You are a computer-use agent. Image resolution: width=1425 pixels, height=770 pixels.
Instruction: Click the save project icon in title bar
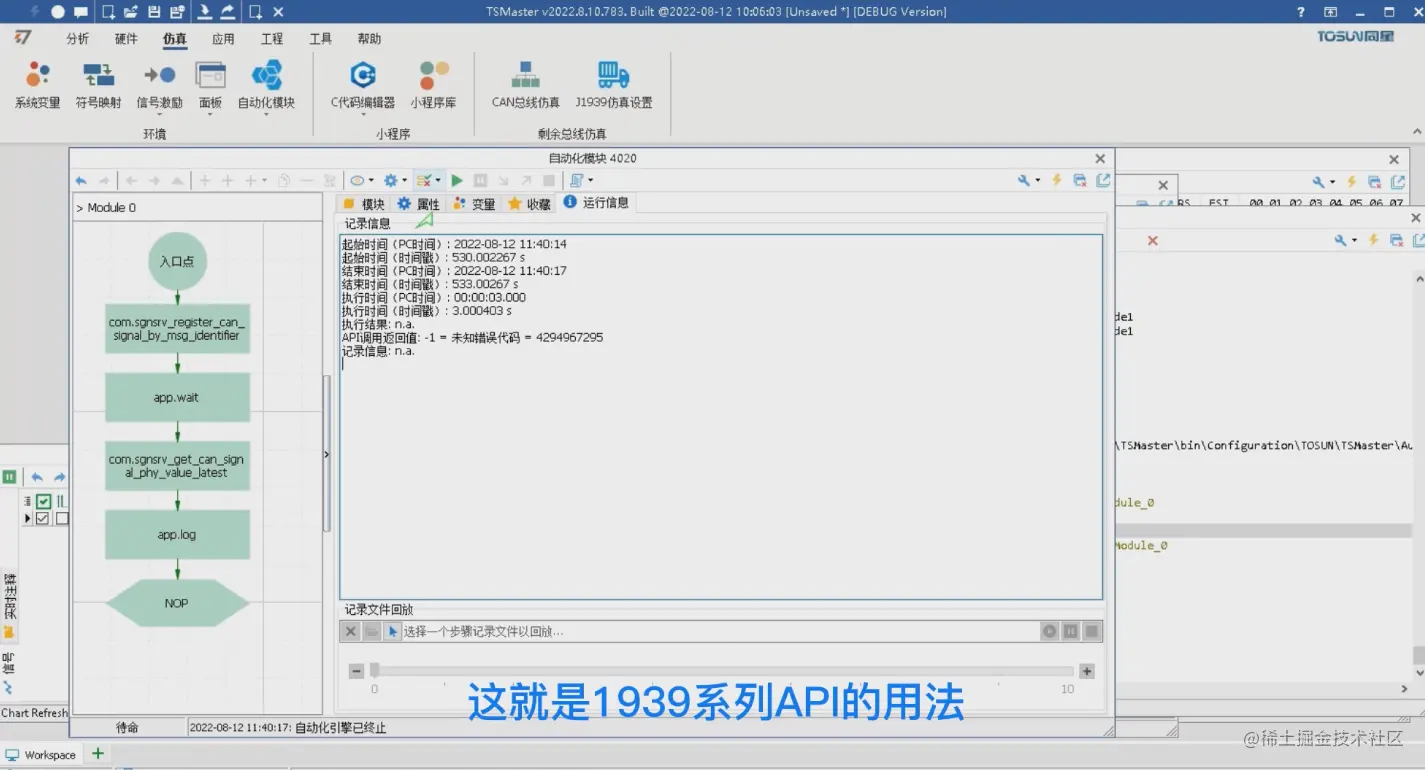pos(154,12)
